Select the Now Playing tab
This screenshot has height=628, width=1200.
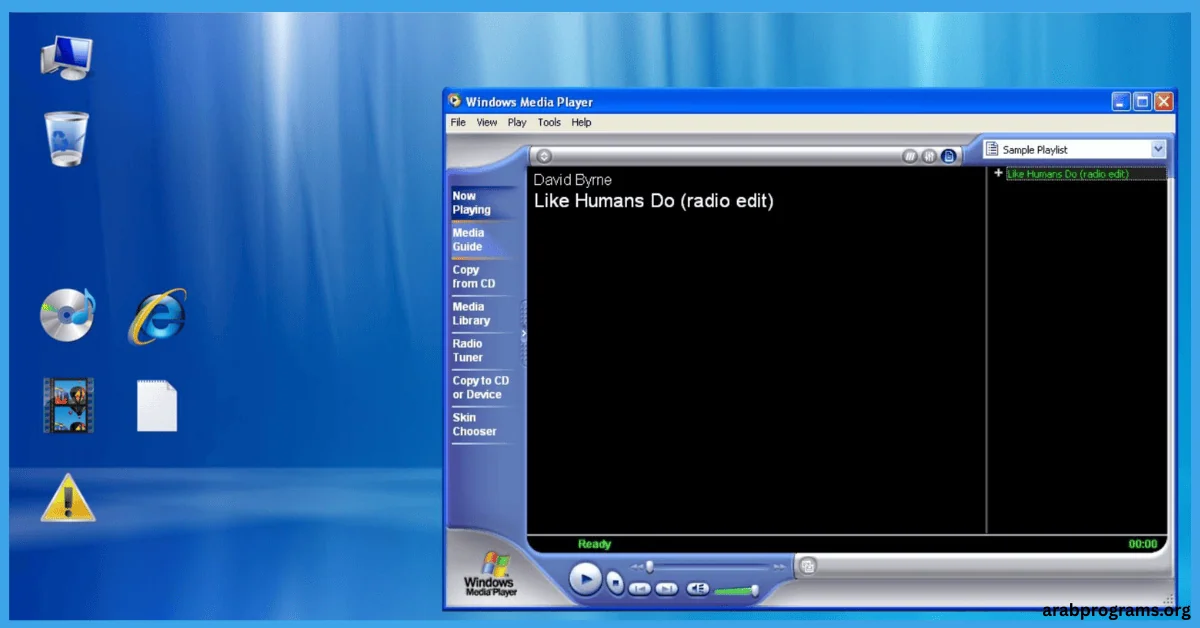pyautogui.click(x=482, y=203)
